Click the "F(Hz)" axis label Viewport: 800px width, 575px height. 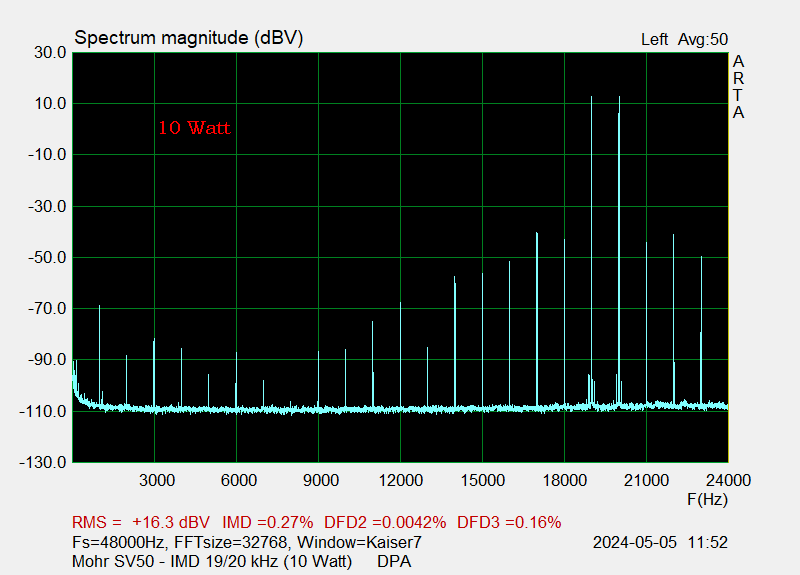tap(707, 498)
